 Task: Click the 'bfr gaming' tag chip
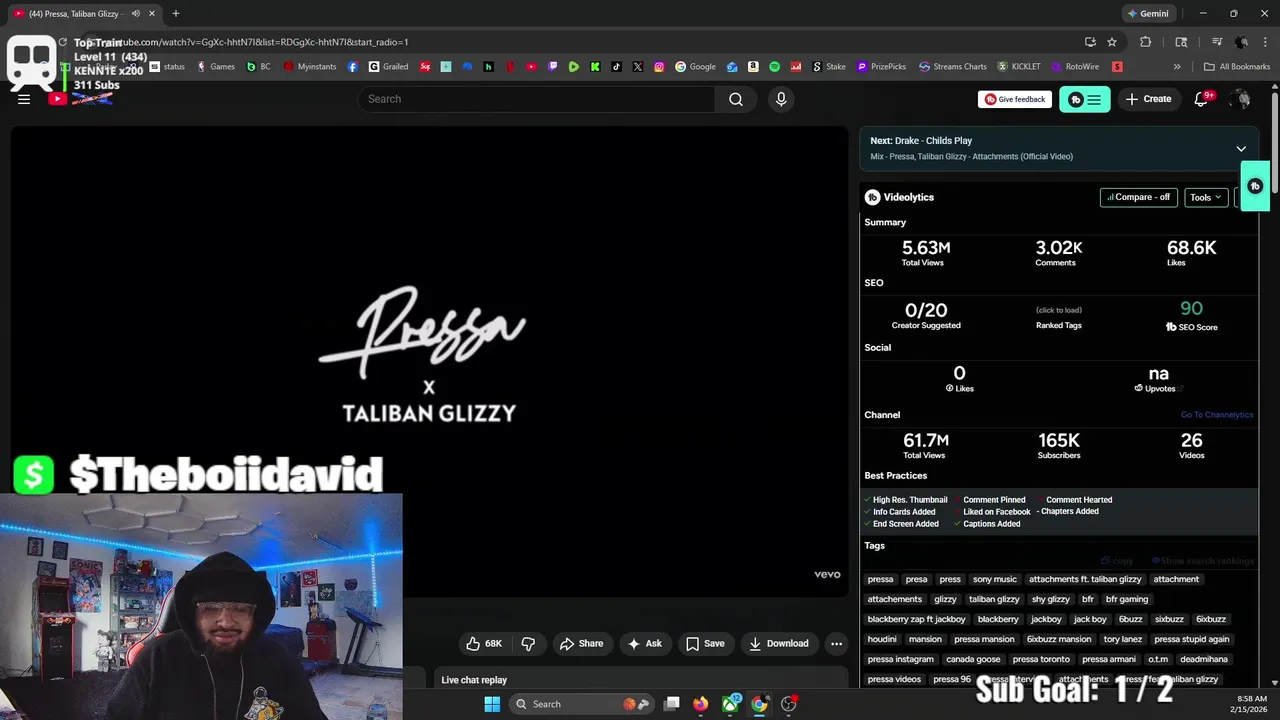[x=1127, y=599]
